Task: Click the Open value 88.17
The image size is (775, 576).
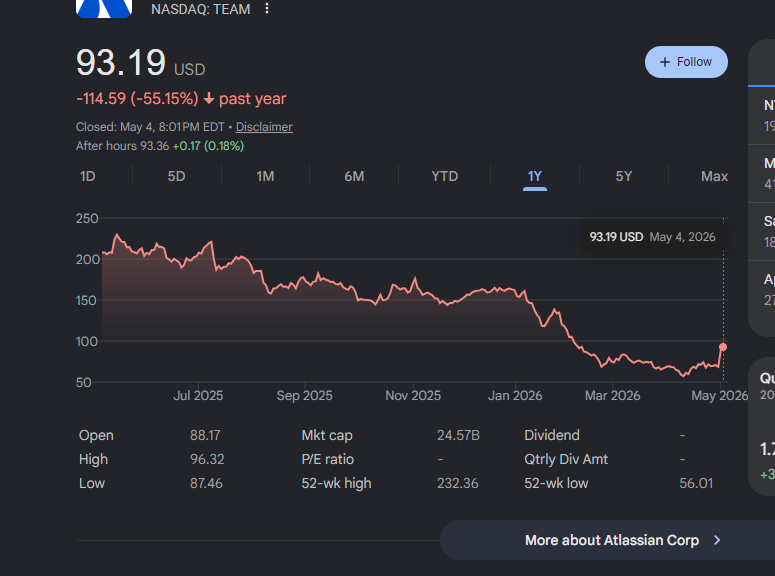Action: click(x=205, y=436)
